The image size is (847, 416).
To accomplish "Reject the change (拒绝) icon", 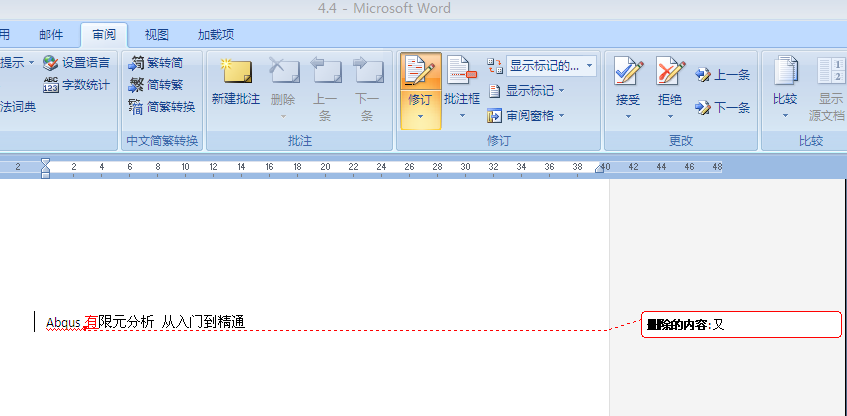I will coord(670,71).
